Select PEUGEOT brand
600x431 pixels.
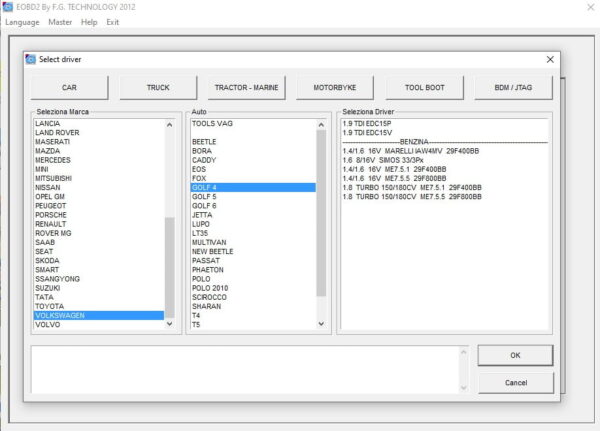point(99,206)
